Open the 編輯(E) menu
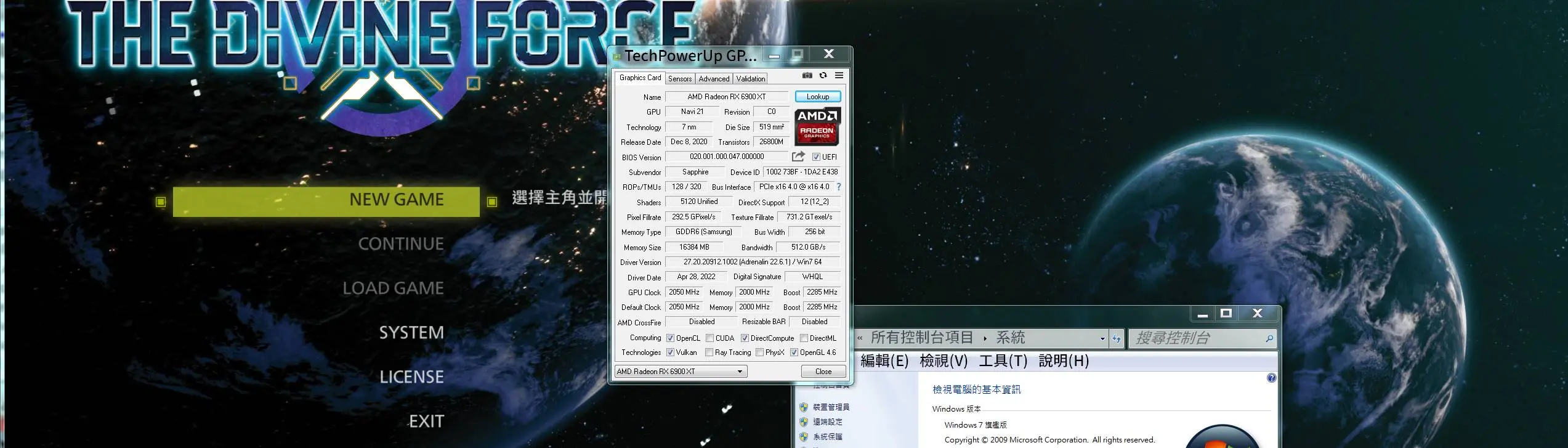This screenshot has height=448, width=1568. coord(884,361)
